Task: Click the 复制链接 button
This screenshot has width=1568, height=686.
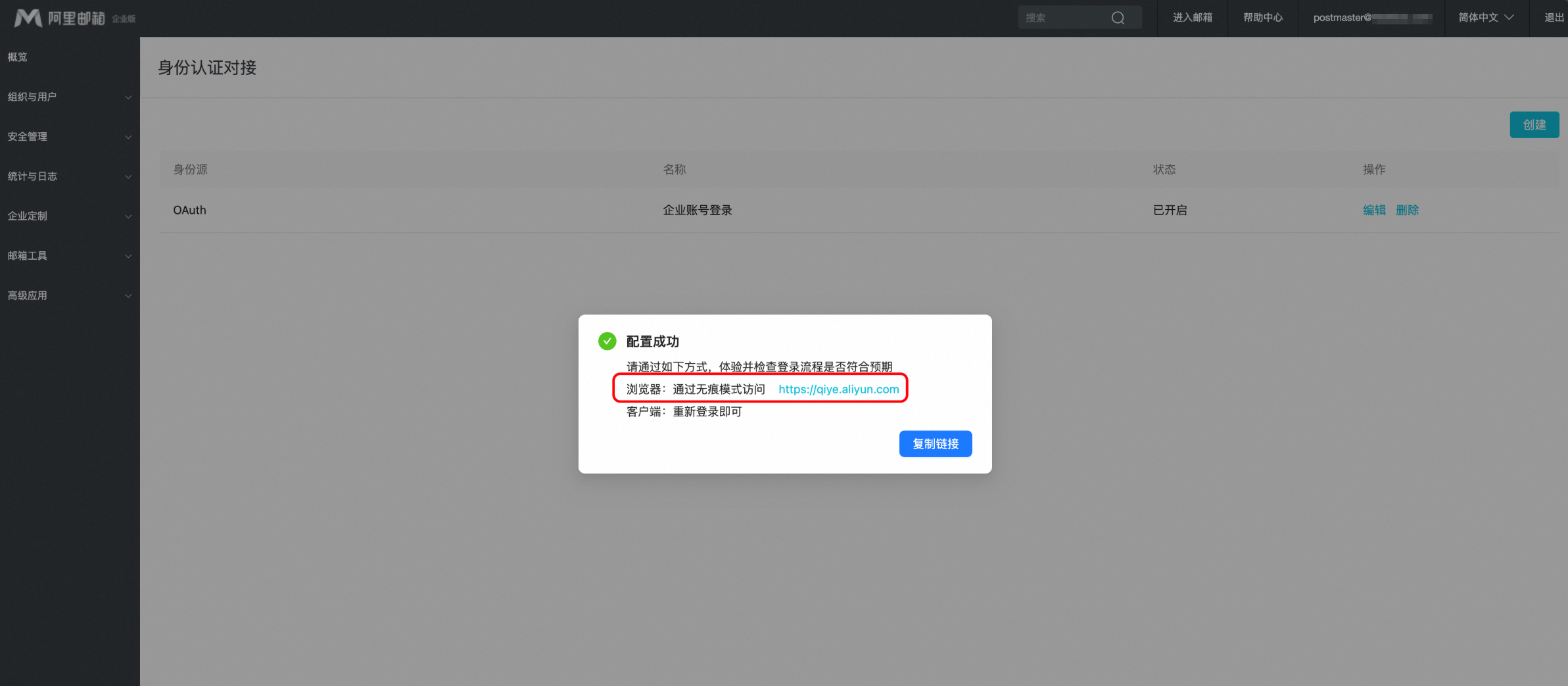Action: coord(935,444)
